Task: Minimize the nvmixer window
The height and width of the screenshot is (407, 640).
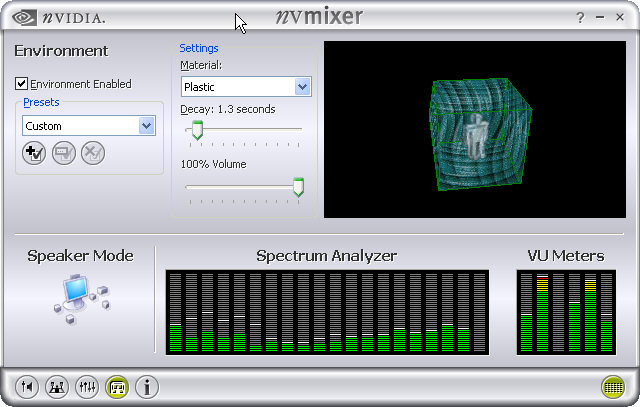Action: 600,17
